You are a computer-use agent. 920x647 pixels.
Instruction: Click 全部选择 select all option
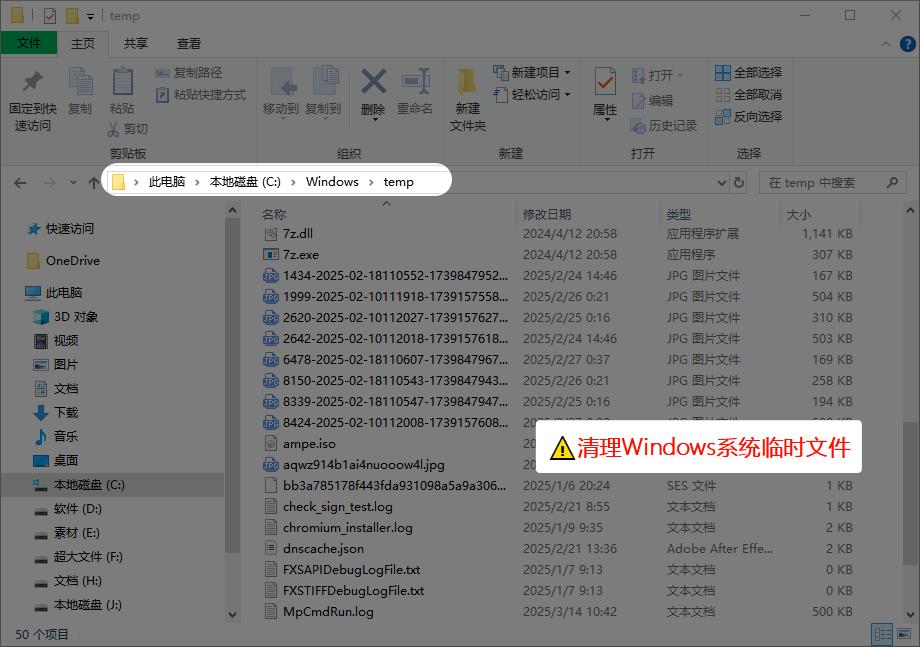(748, 73)
